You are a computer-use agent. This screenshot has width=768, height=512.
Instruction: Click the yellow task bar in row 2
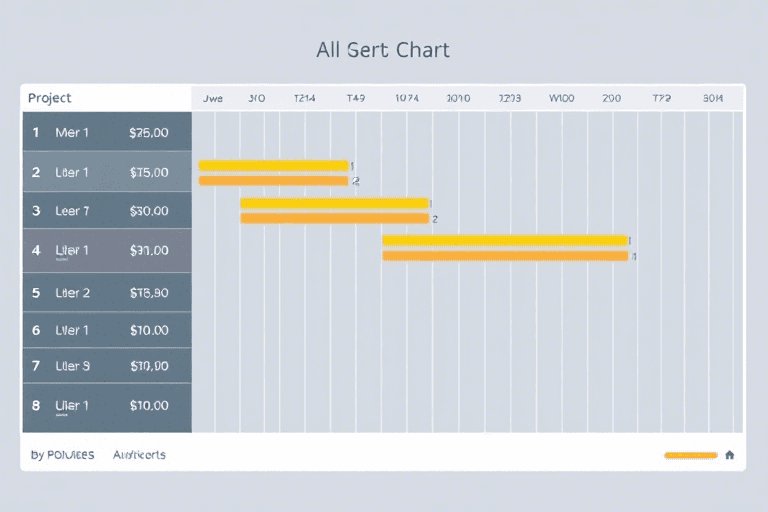(x=273, y=165)
